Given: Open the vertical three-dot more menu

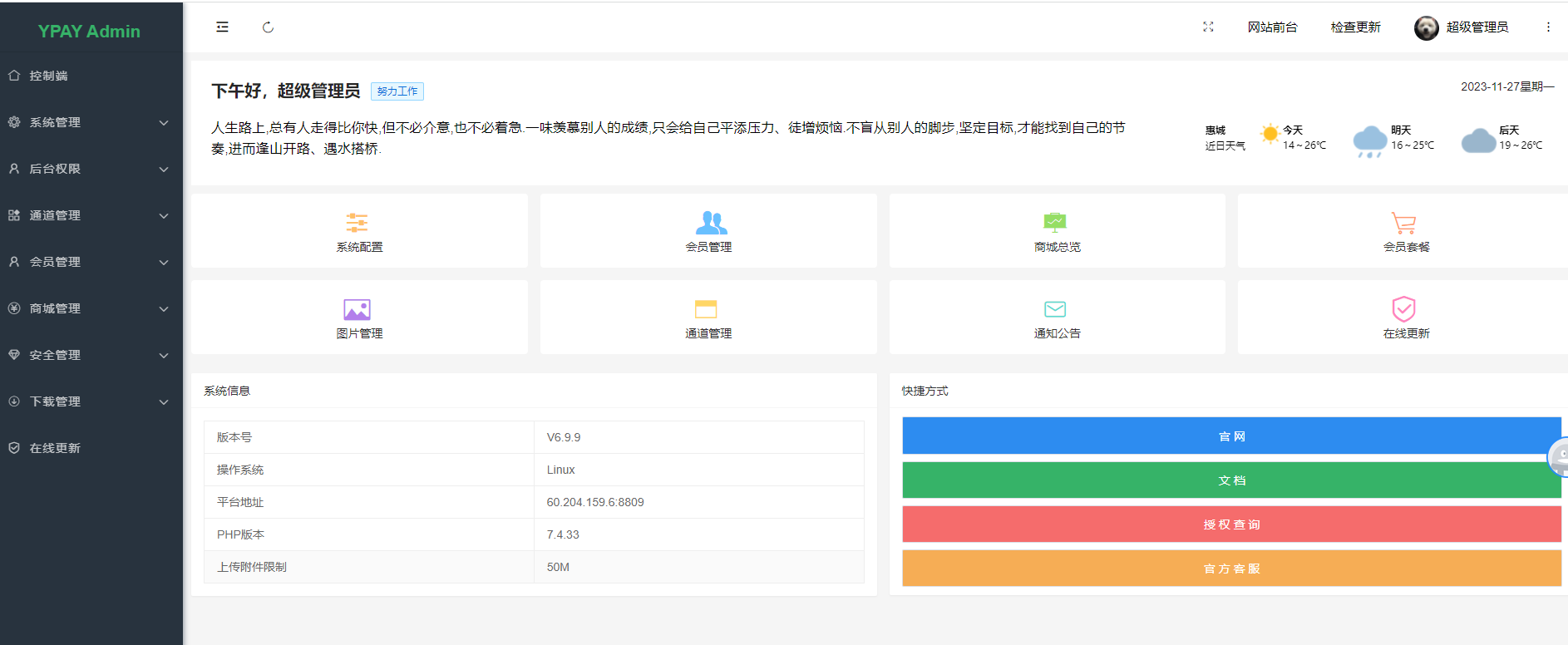Looking at the screenshot, I should click(x=1548, y=27).
